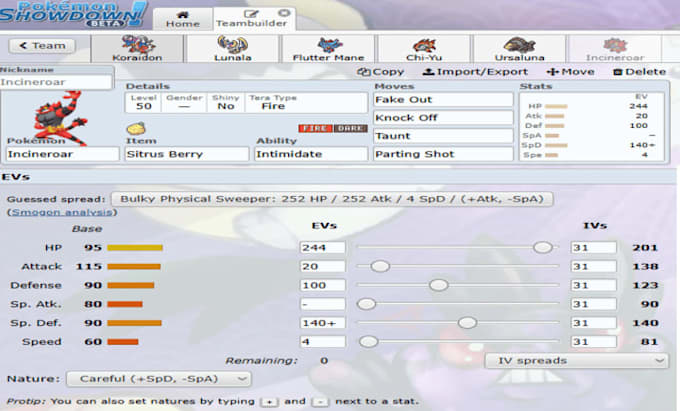
Task: Open the IV spreads dropdown
Action: tap(576, 361)
